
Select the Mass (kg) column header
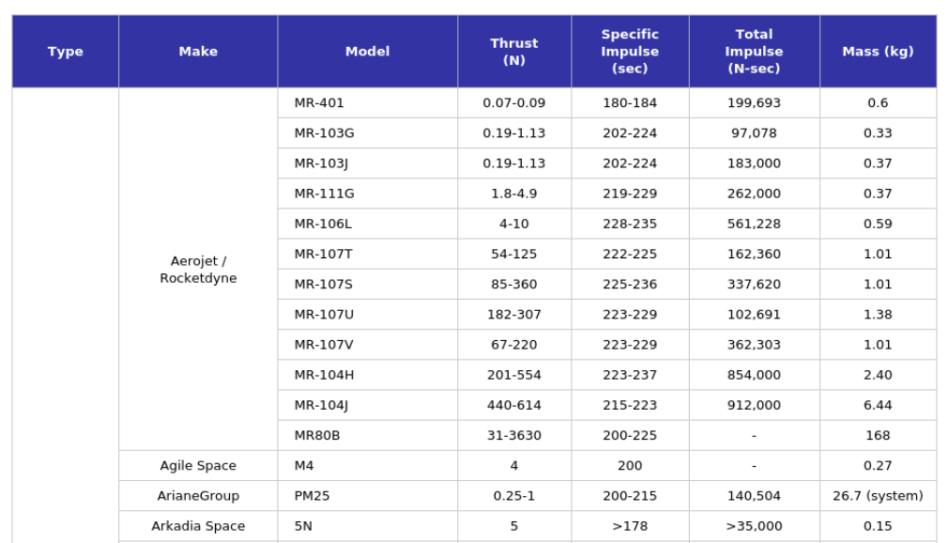(x=877, y=52)
